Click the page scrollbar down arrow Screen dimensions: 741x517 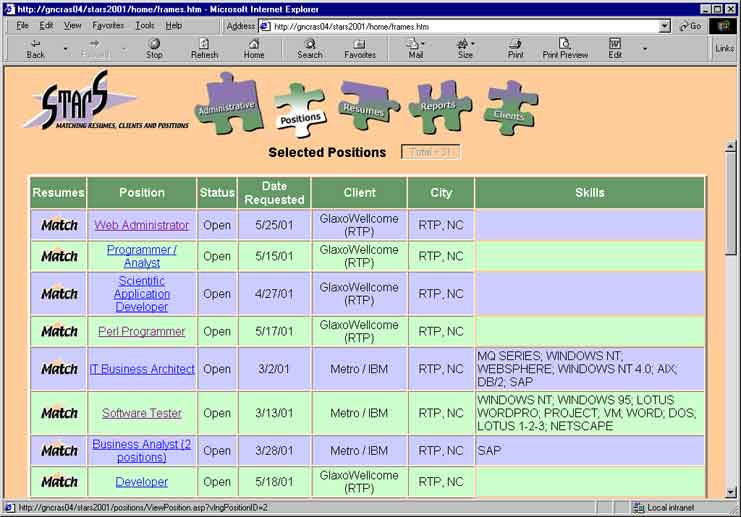coord(731,492)
